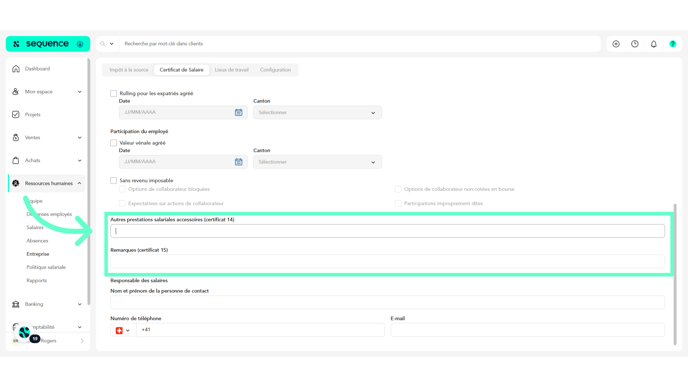Open the Salaires submenu item
This screenshot has width=688, height=387.
click(35, 227)
